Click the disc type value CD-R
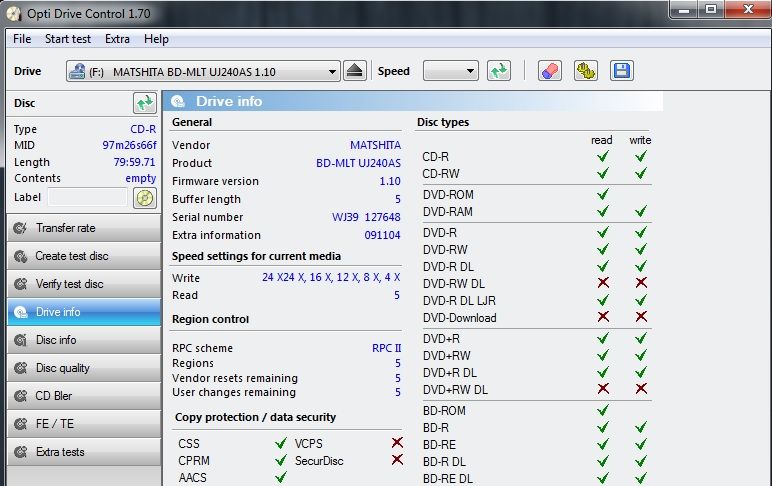This screenshot has width=772, height=486. pyautogui.click(x=143, y=129)
